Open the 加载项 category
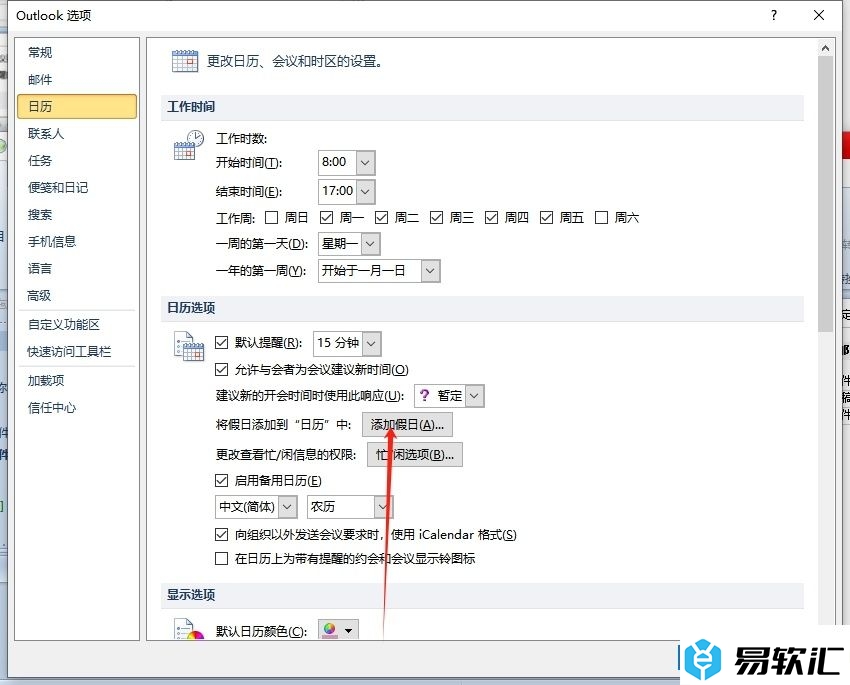The width and height of the screenshot is (850, 685). pos(77,381)
